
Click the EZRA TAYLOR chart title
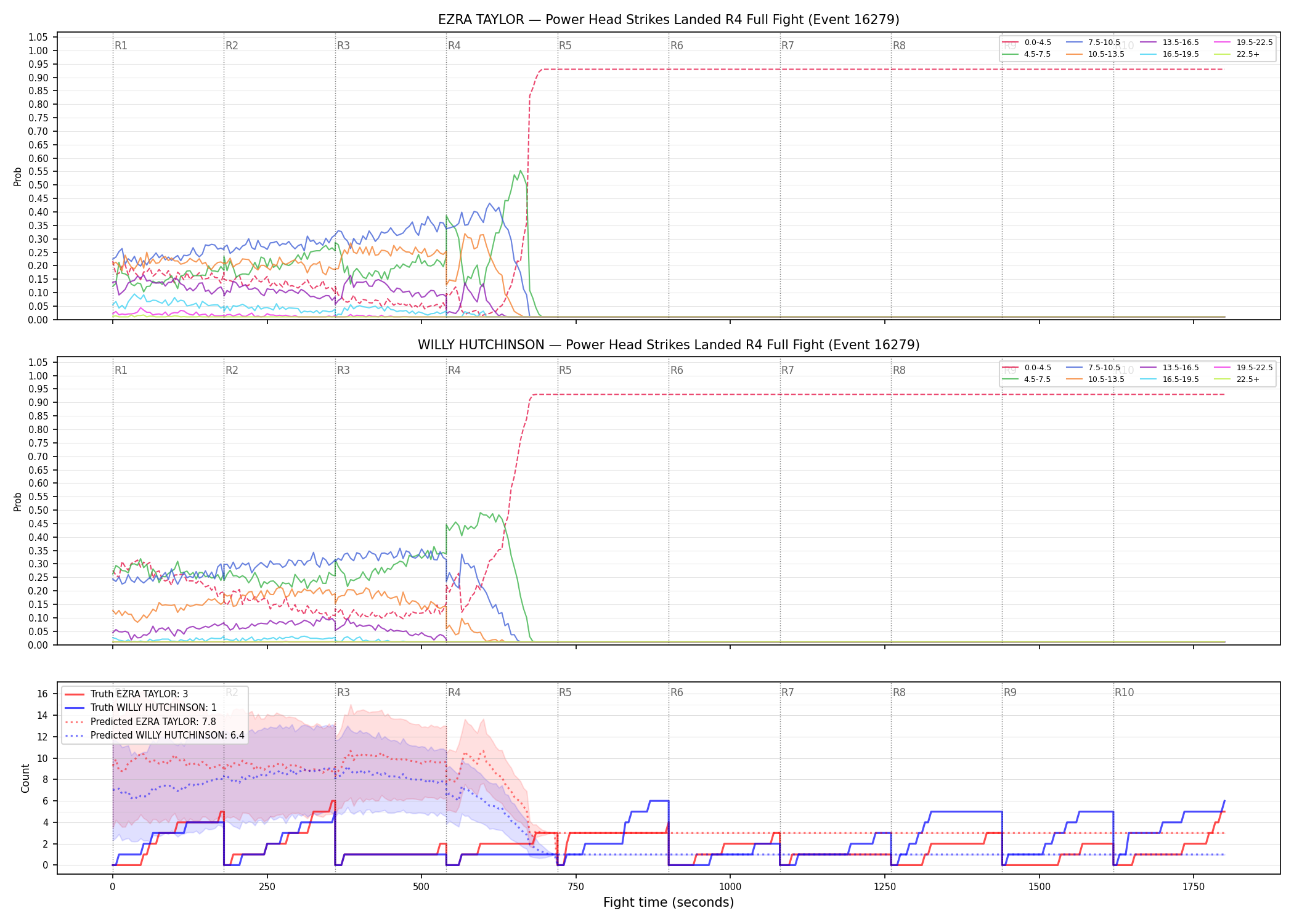click(669, 20)
